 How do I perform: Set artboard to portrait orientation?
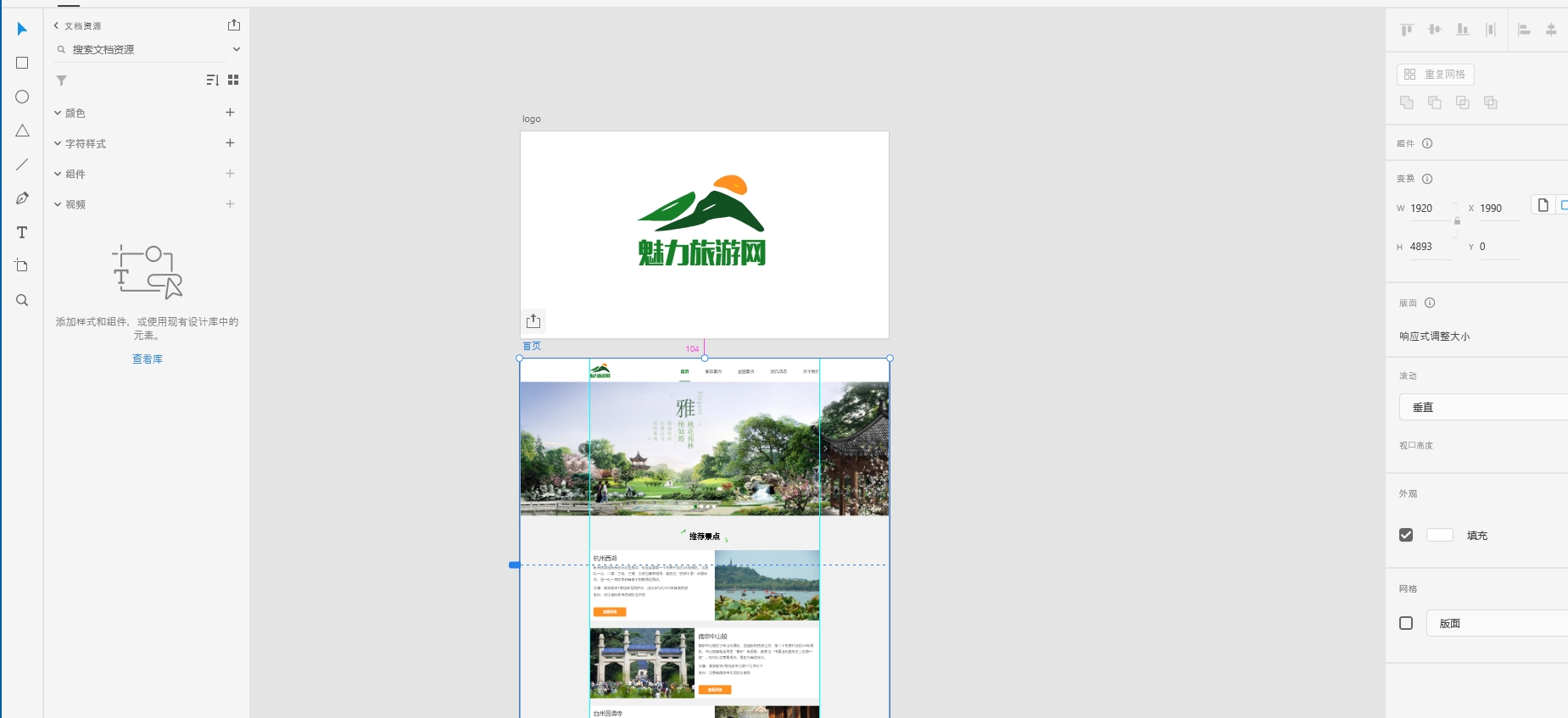pyautogui.click(x=1543, y=205)
